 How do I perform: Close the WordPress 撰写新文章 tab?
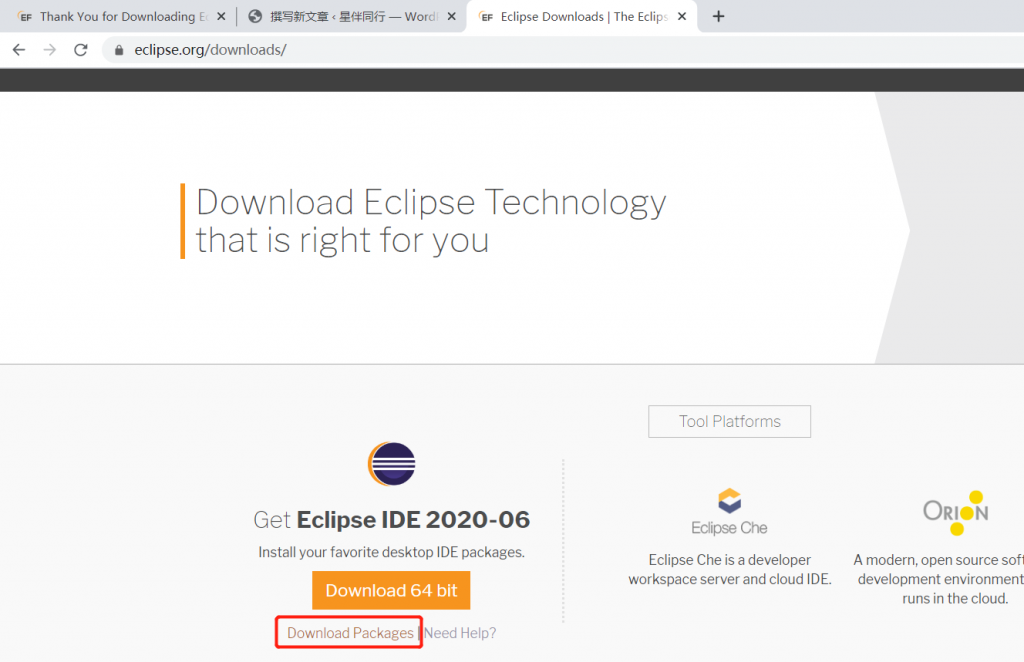point(451,16)
